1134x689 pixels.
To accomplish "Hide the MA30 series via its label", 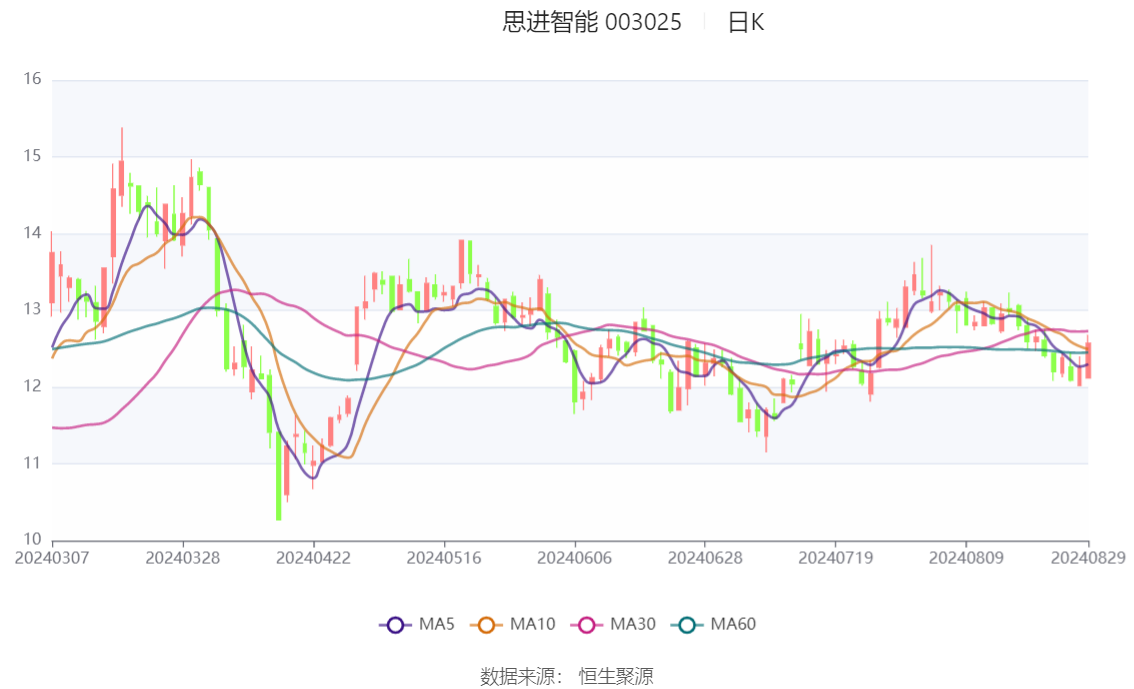I will [x=633, y=624].
